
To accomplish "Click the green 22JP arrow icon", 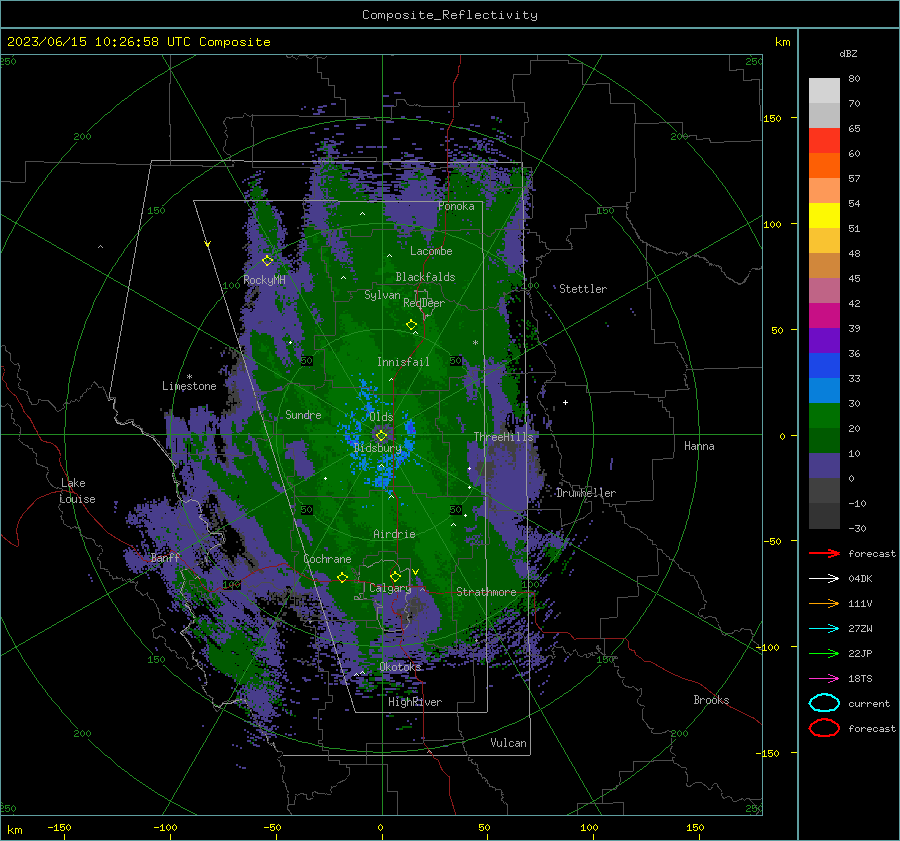I will (x=824, y=653).
